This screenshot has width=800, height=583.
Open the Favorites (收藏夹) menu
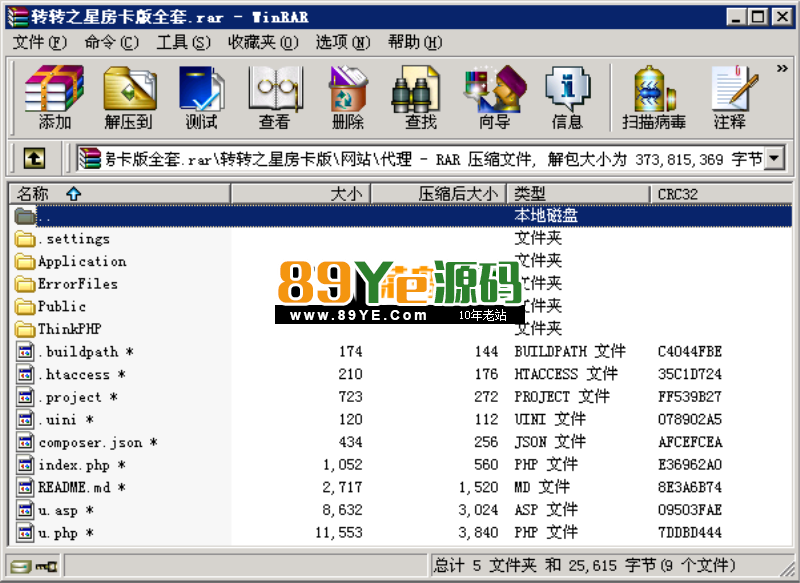(x=263, y=42)
